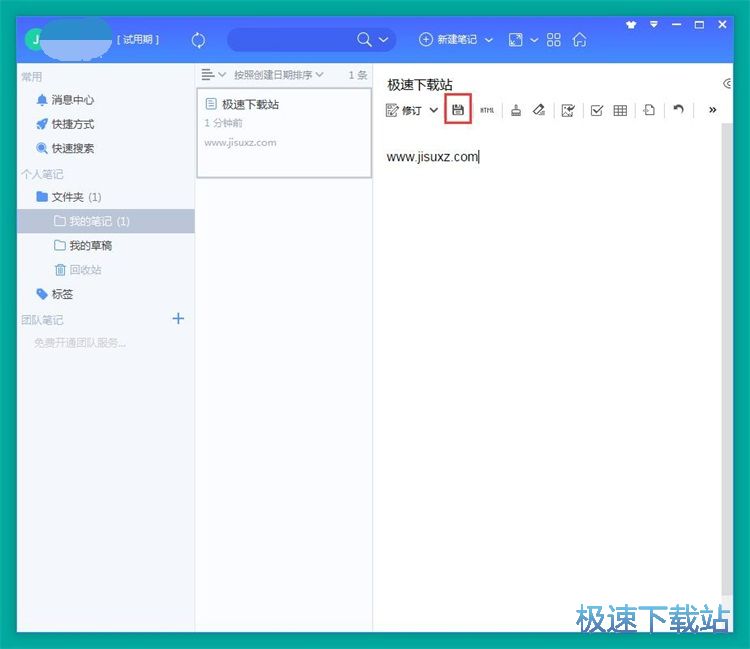The height and width of the screenshot is (649, 750).
Task: Open the title bar menu triangle
Action: (x=653, y=24)
